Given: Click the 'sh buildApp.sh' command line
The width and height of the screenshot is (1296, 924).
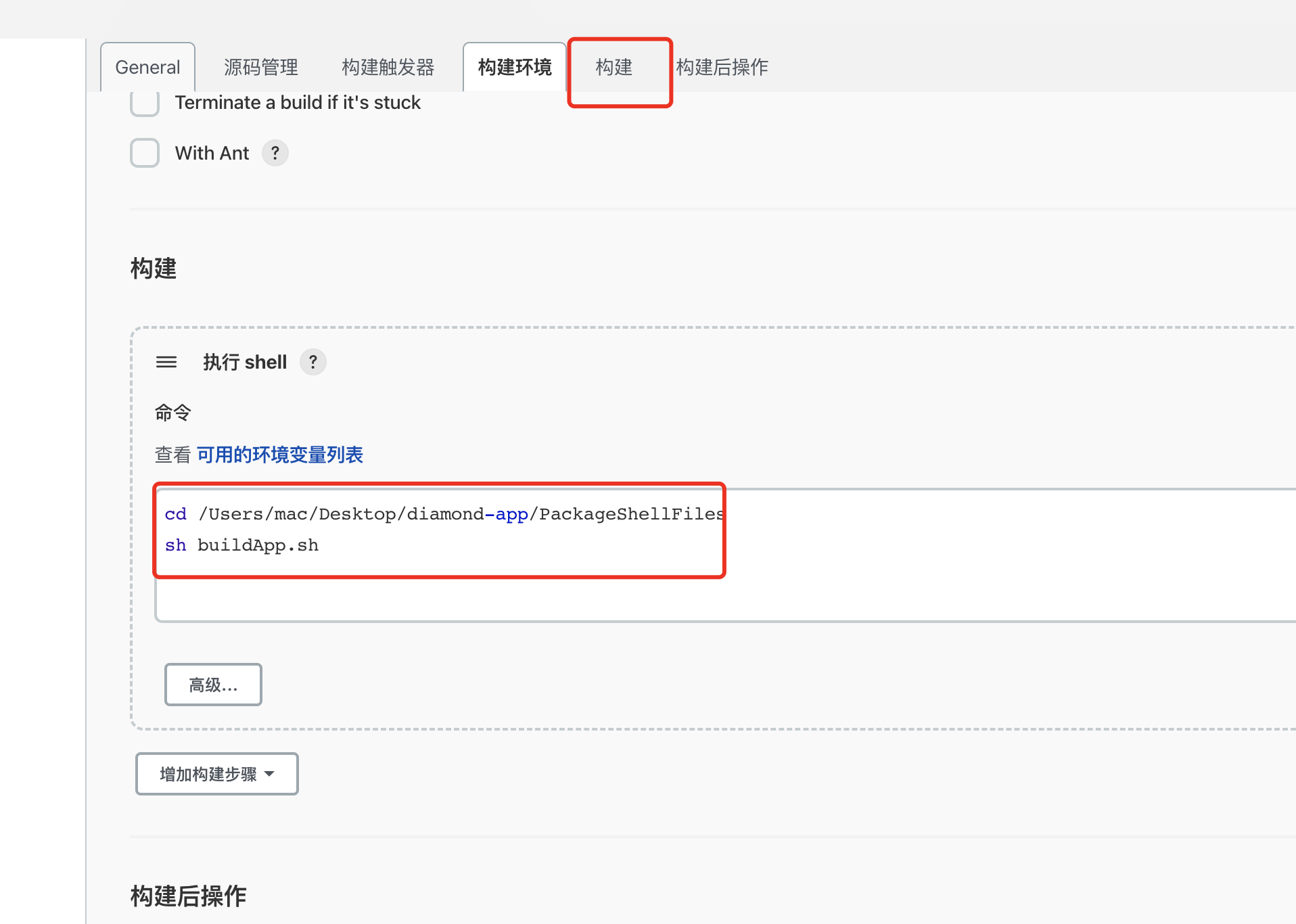Looking at the screenshot, I should pos(241,545).
